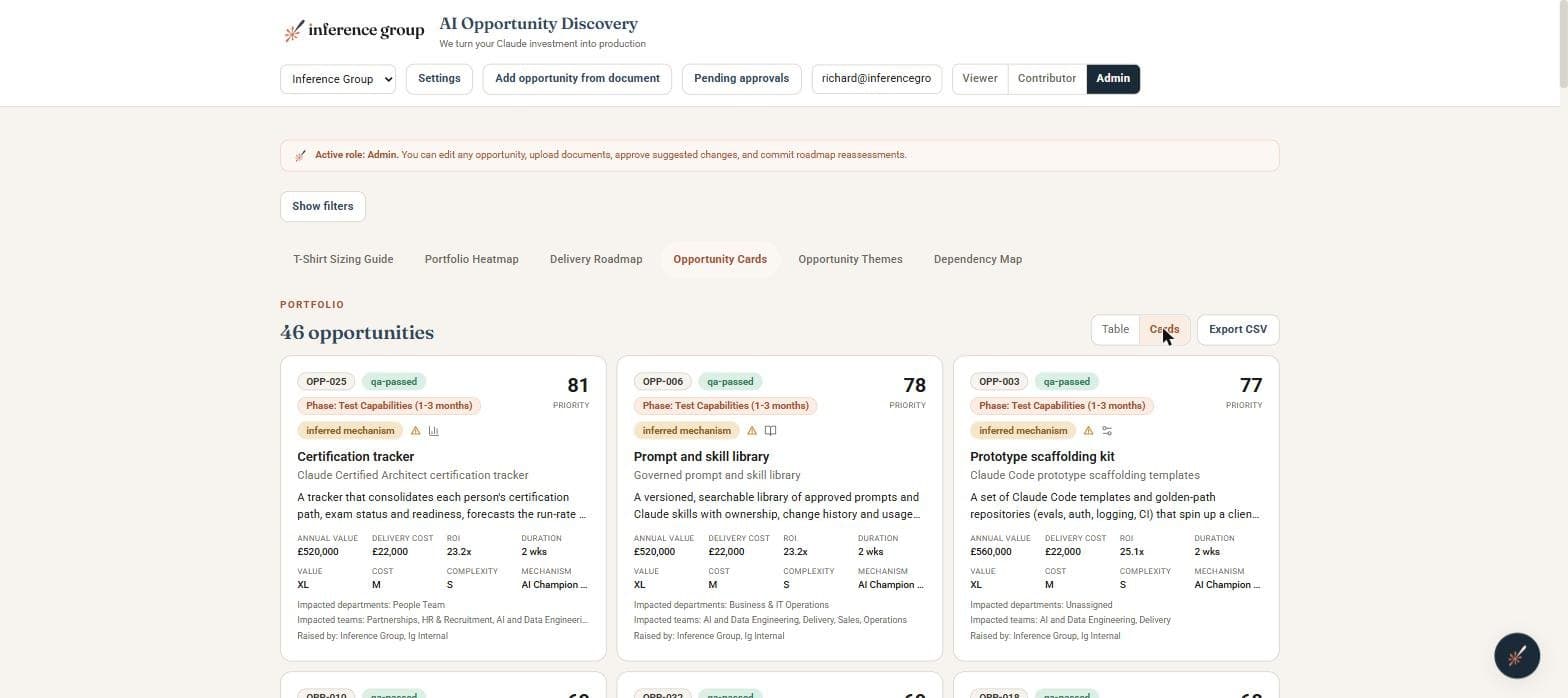This screenshot has width=1568, height=698.
Task: Open the floating assistant spark button
Action: [x=1516, y=656]
